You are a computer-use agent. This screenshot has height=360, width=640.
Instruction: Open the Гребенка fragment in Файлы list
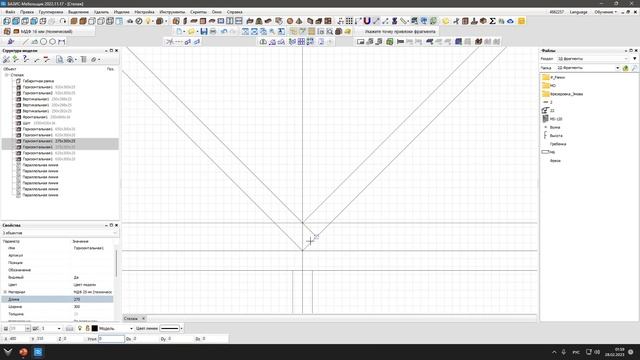coord(558,144)
